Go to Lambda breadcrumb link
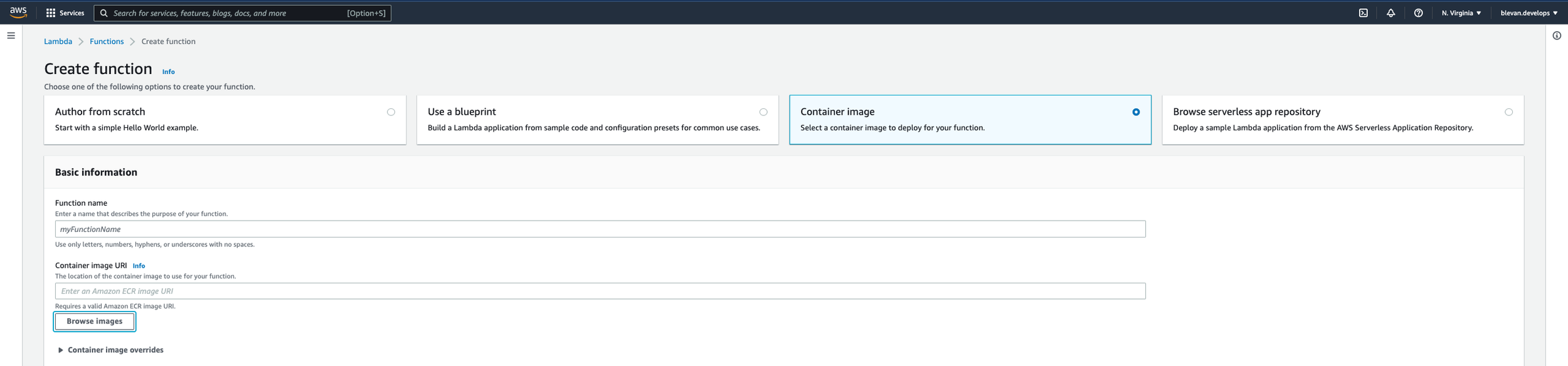Image resolution: width=1568 pixels, height=366 pixels. [58, 41]
